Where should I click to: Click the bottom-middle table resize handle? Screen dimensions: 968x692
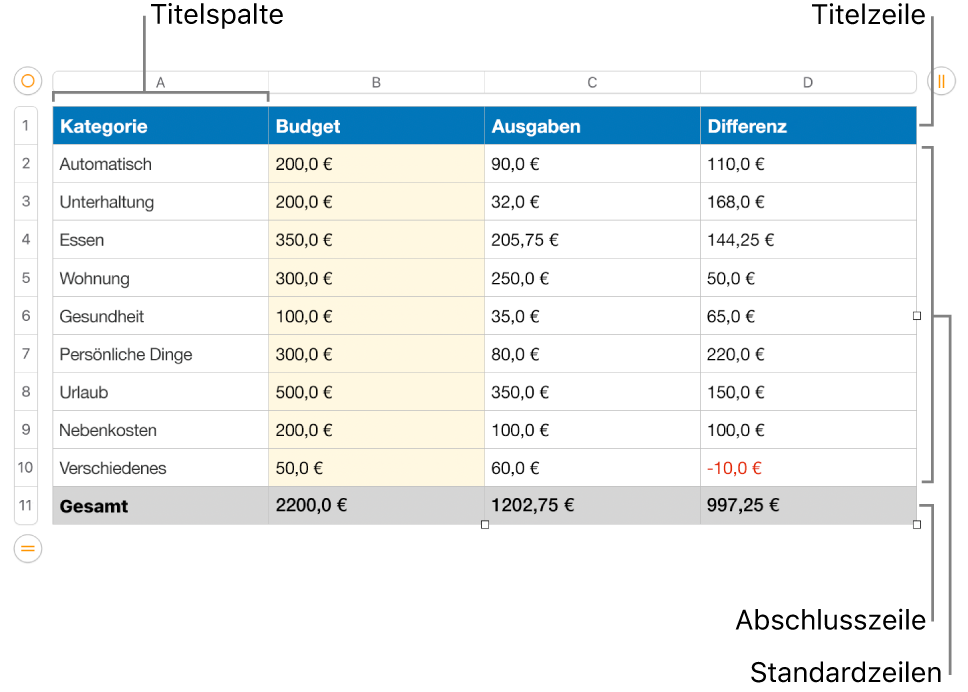[x=485, y=525]
